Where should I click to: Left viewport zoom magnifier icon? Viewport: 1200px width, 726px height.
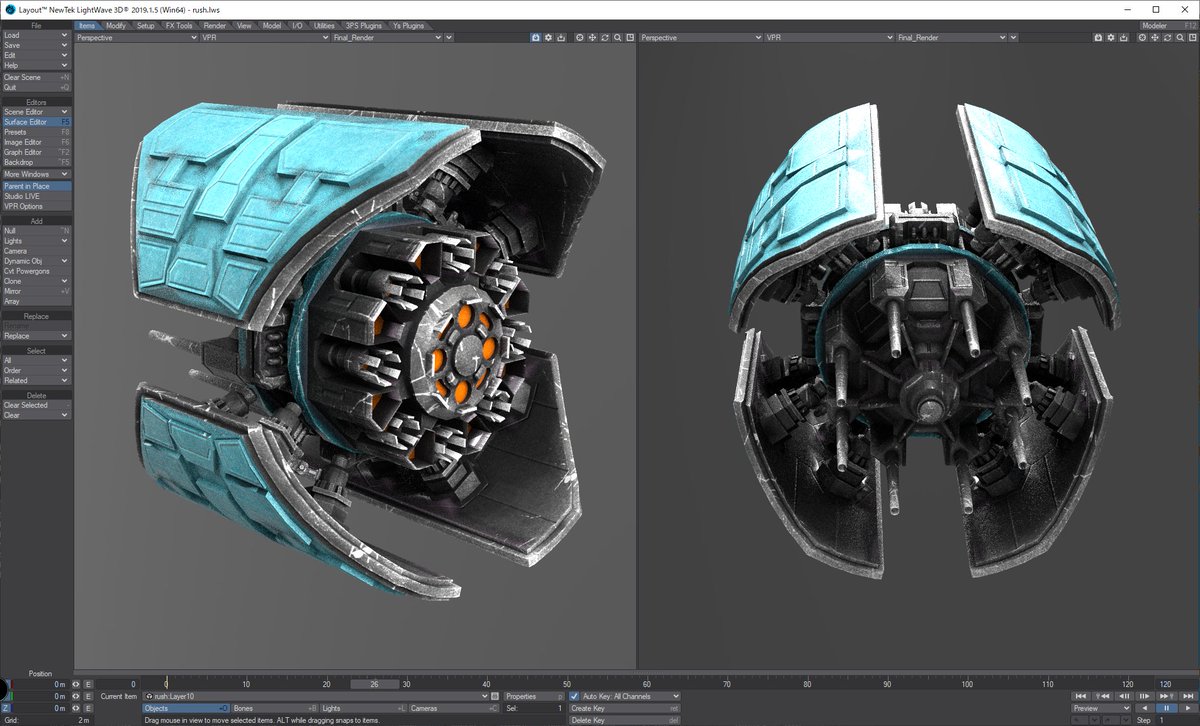tap(617, 37)
